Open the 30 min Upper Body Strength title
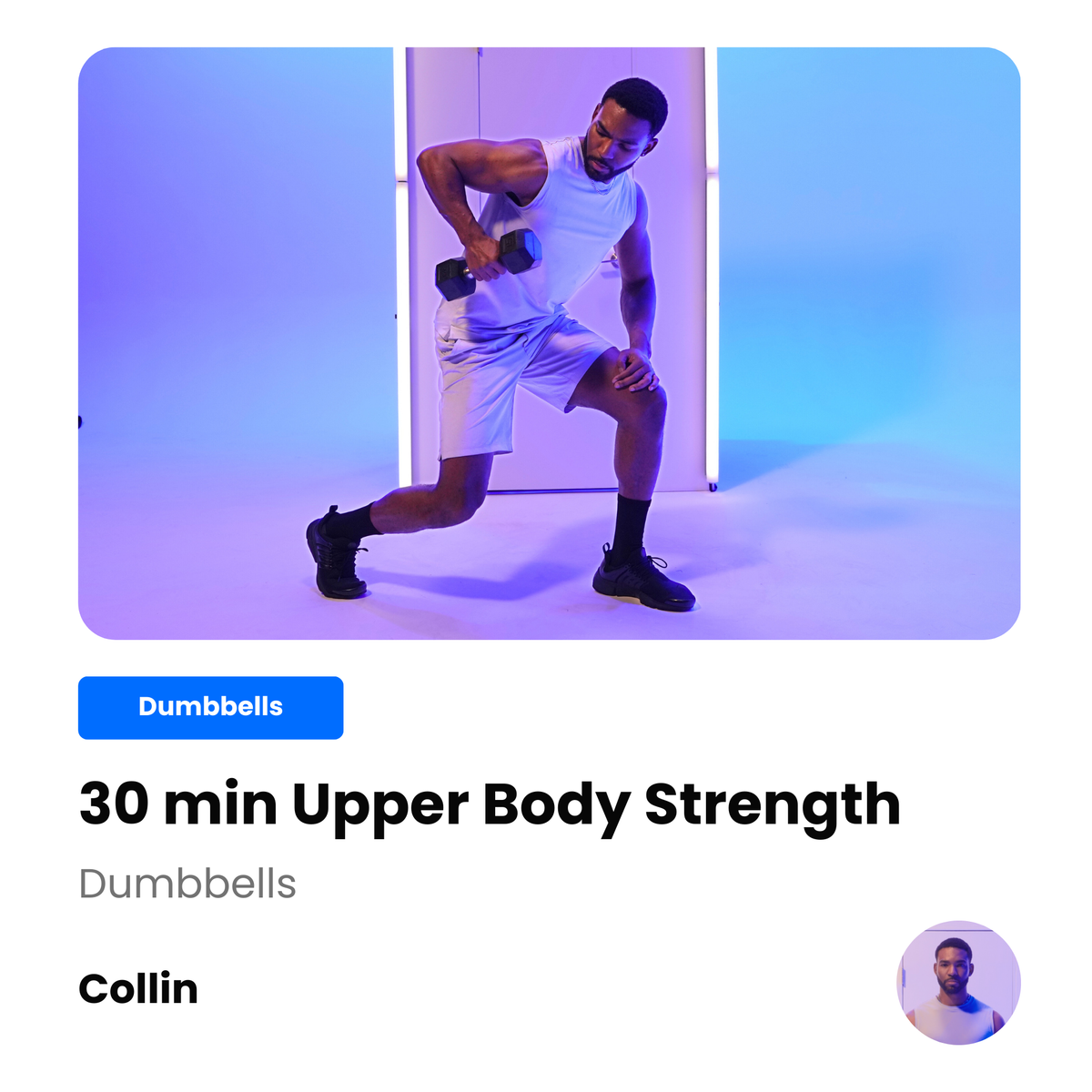 click(490, 806)
